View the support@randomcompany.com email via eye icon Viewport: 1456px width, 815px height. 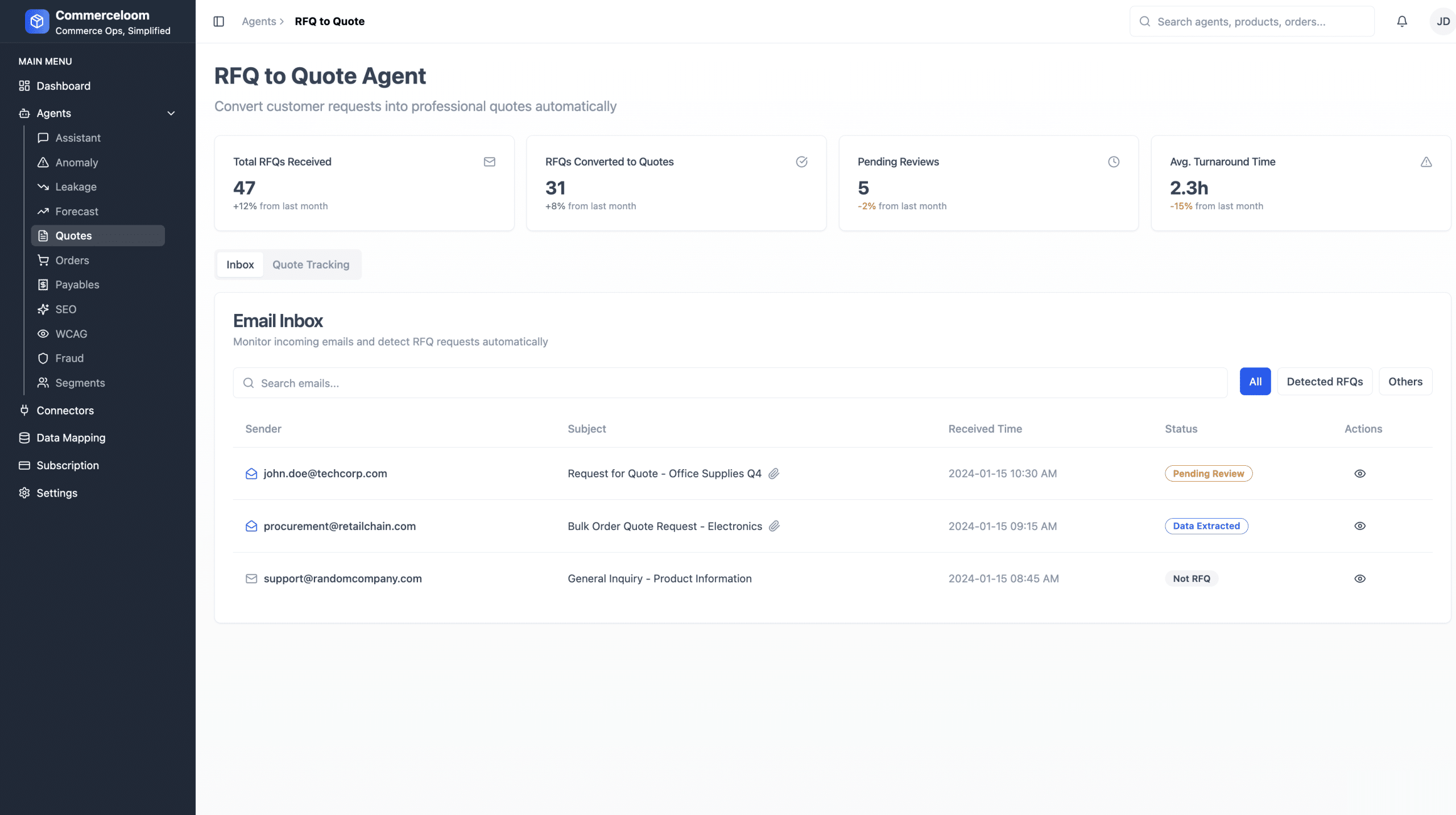(x=1360, y=578)
